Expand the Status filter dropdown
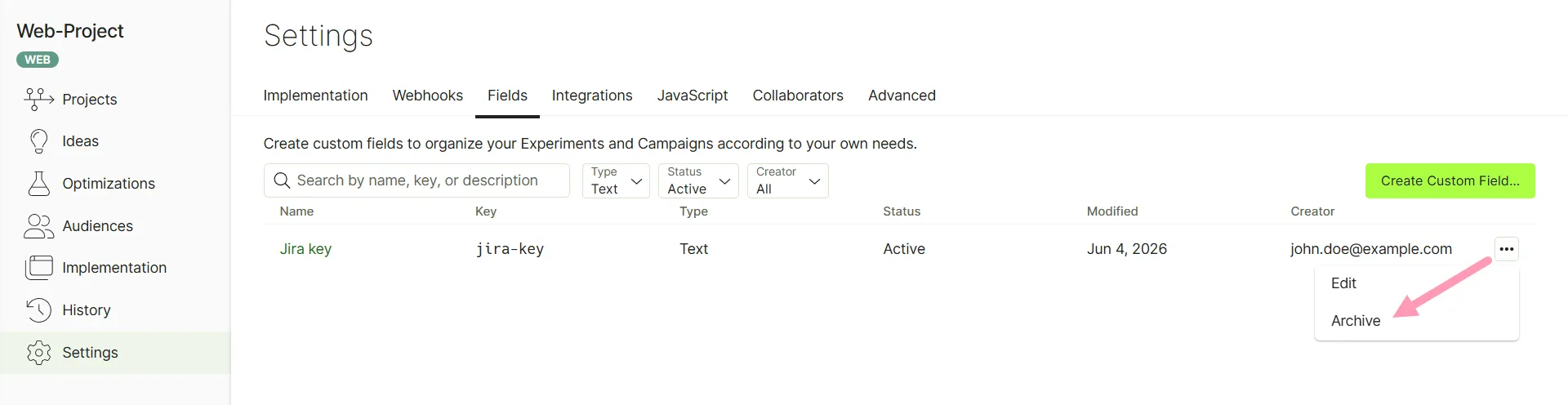The height and width of the screenshot is (405, 1568). click(698, 180)
